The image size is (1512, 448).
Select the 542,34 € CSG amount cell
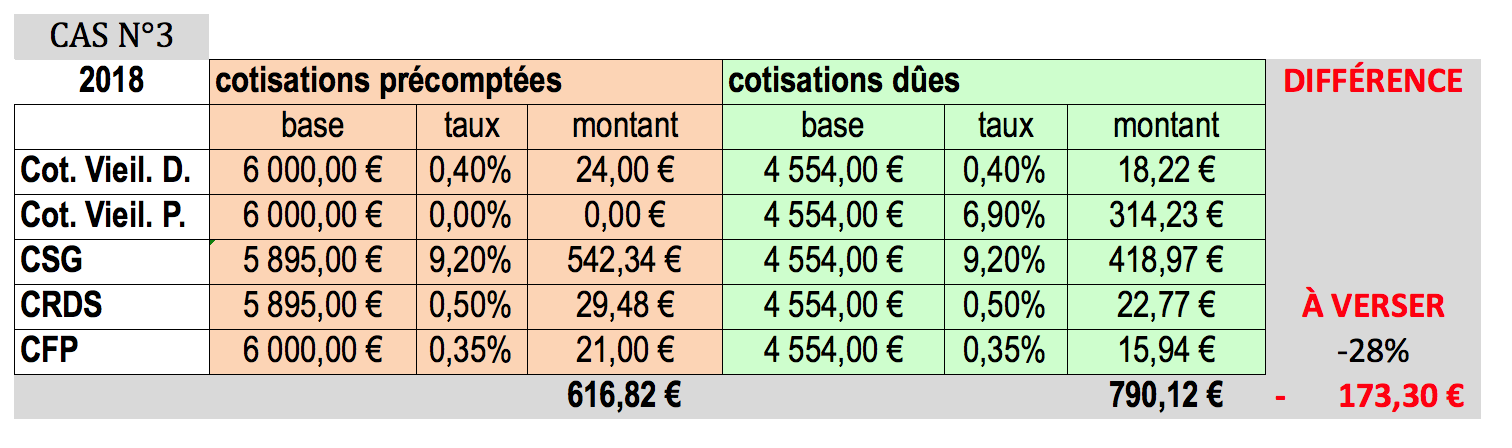625,260
